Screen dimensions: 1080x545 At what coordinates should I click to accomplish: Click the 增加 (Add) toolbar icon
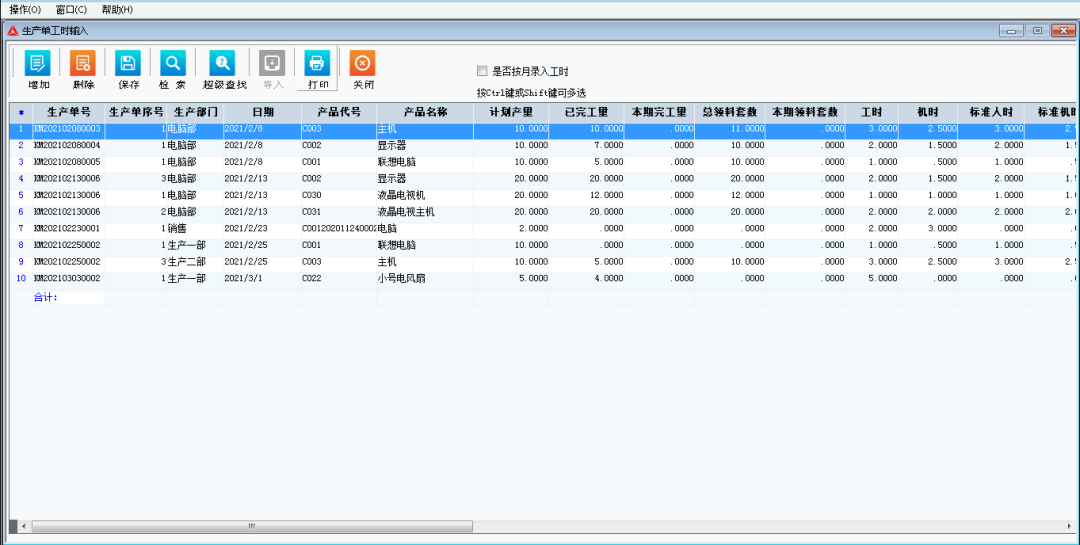point(38,64)
